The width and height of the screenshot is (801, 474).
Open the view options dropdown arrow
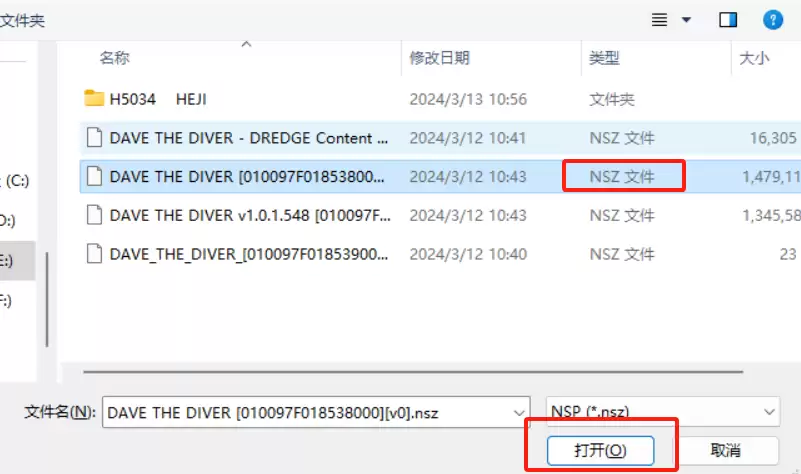coord(686,20)
